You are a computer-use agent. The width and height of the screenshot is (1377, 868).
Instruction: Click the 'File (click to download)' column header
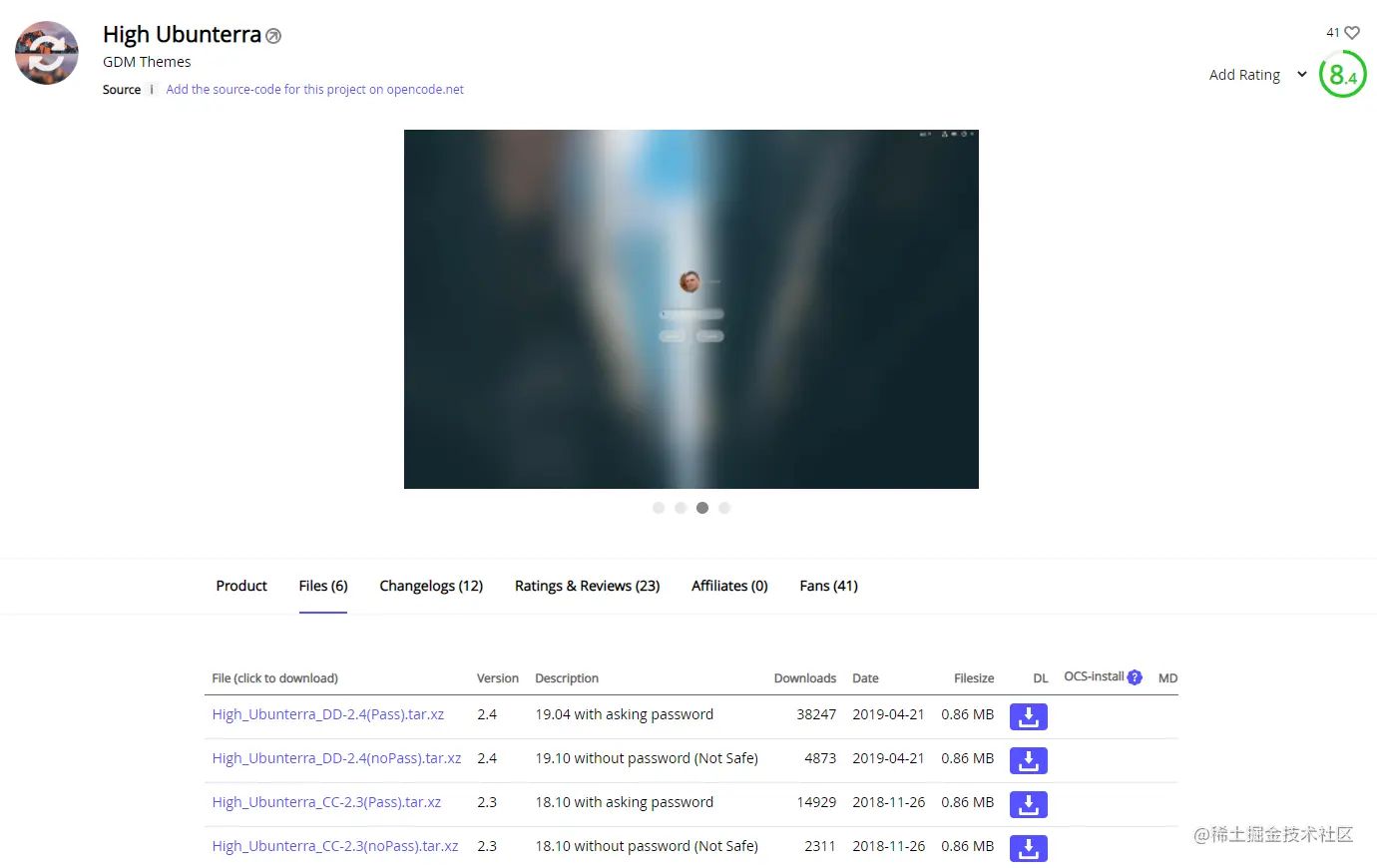274,678
